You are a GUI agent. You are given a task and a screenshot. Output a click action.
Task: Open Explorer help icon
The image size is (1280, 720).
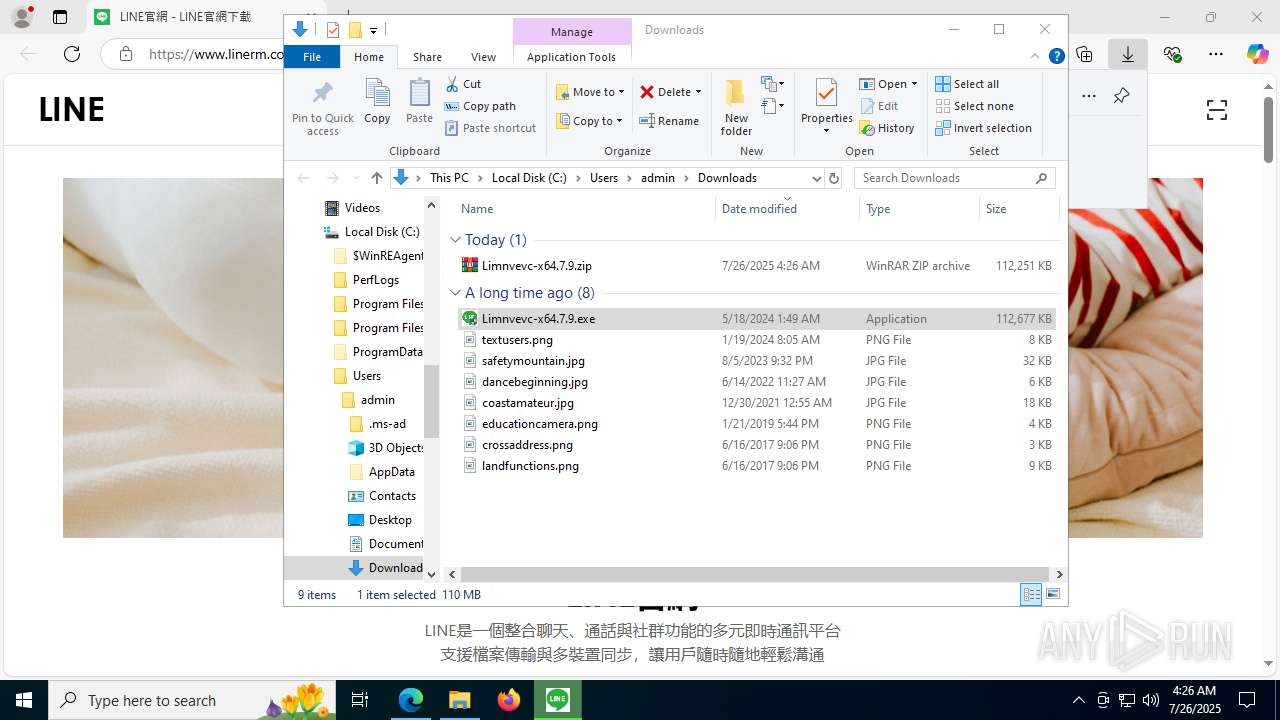[1056, 57]
